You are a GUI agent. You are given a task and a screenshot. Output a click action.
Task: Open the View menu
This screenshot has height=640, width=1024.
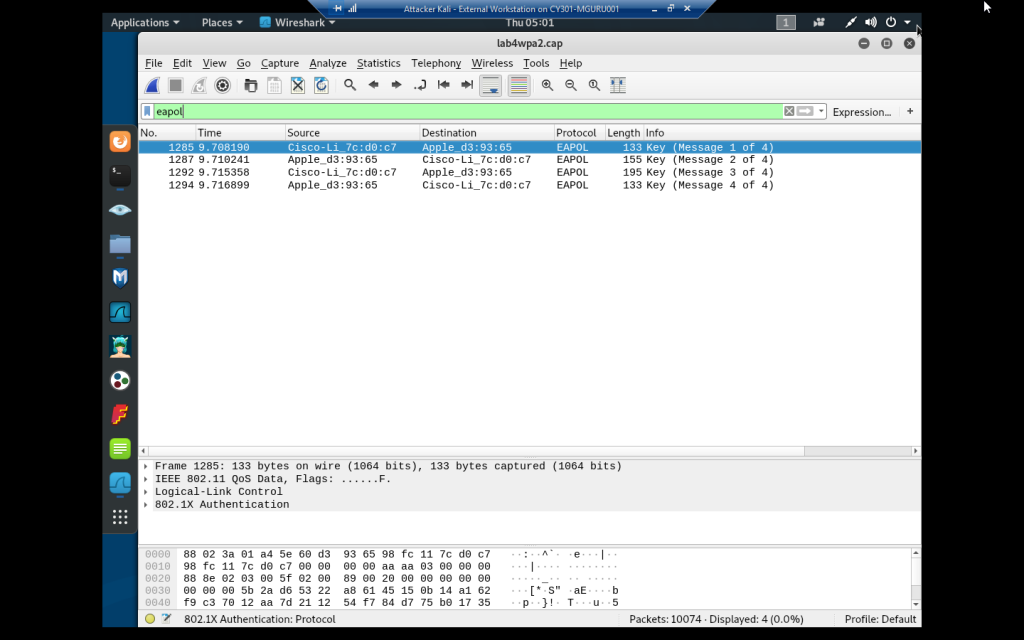(x=214, y=63)
